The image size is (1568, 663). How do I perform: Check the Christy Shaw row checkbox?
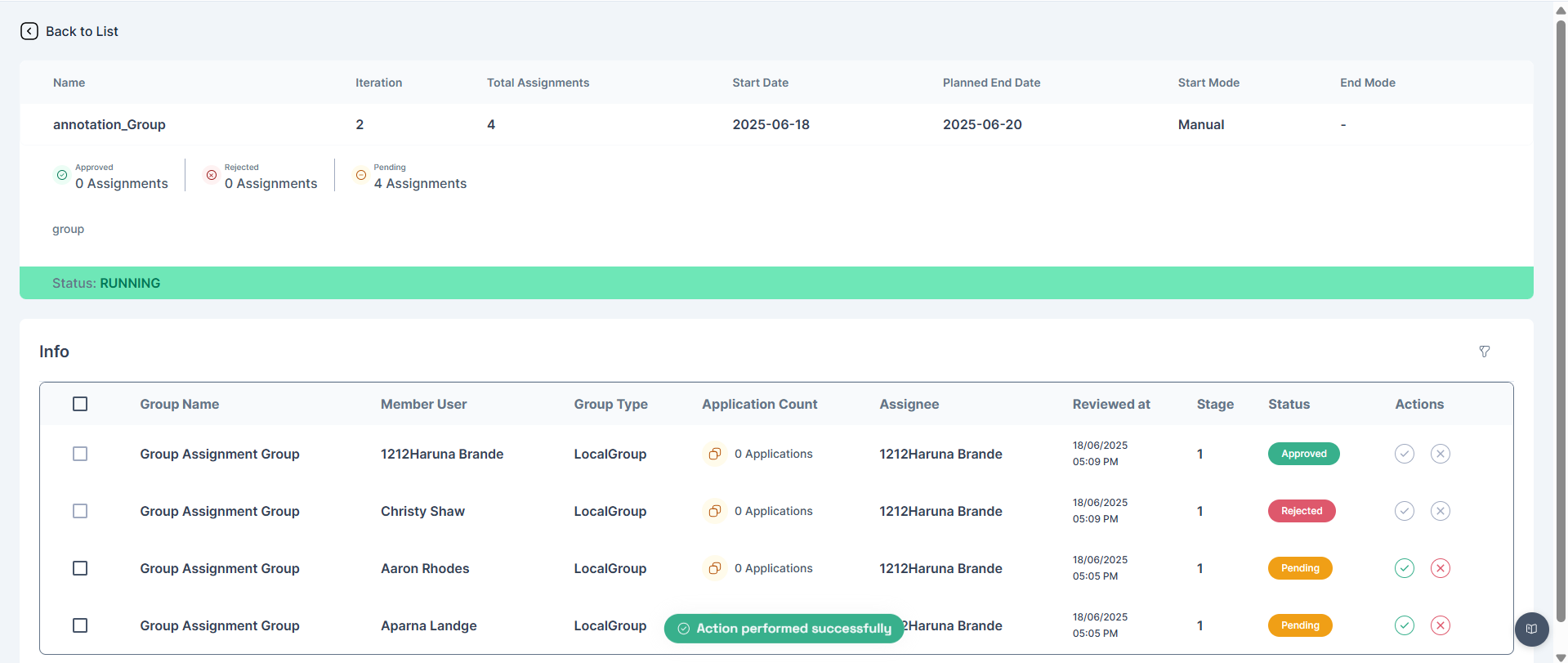(80, 511)
